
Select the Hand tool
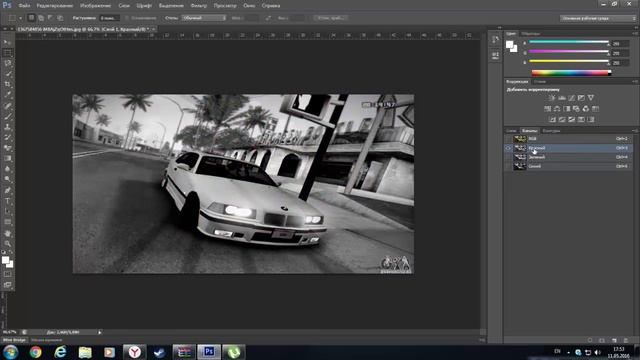pyautogui.click(x=8, y=233)
